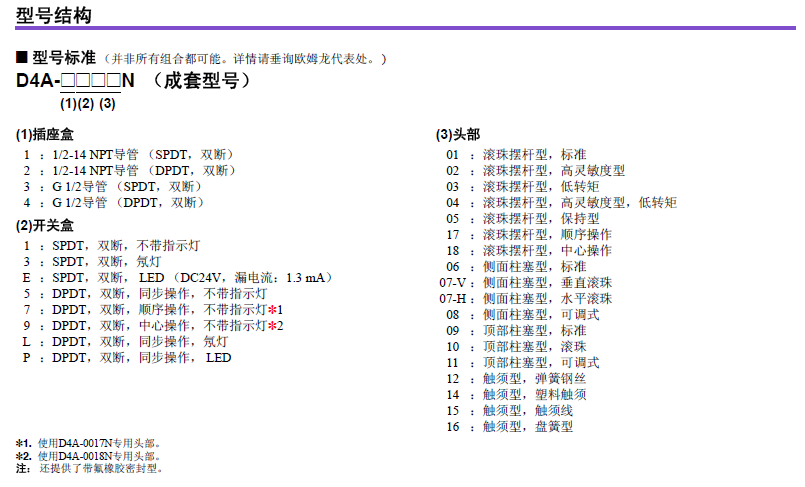Click the (2)开关盒 heading
Screen dimensions: 805x487
(44, 225)
